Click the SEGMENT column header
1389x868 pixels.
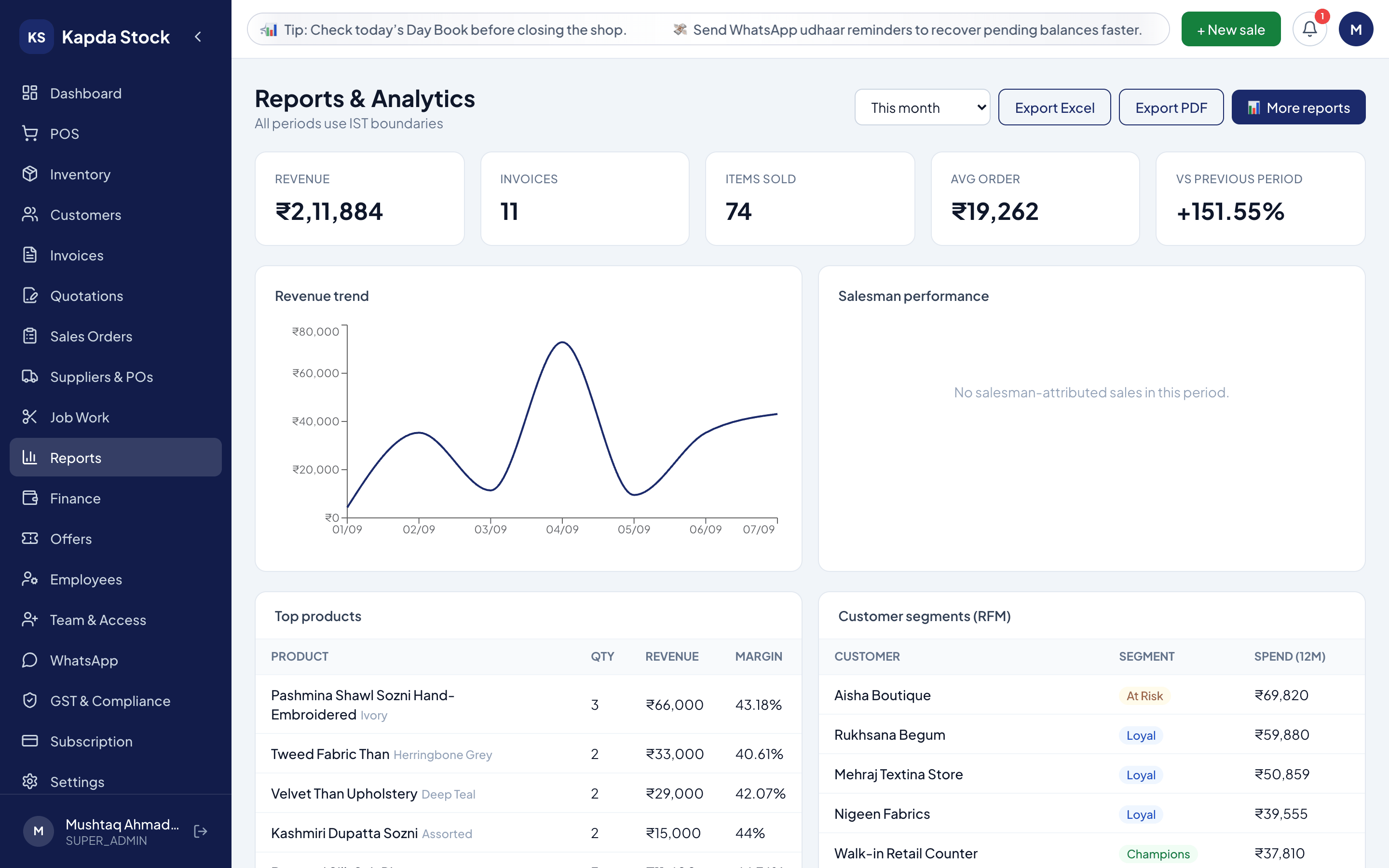[x=1146, y=656]
